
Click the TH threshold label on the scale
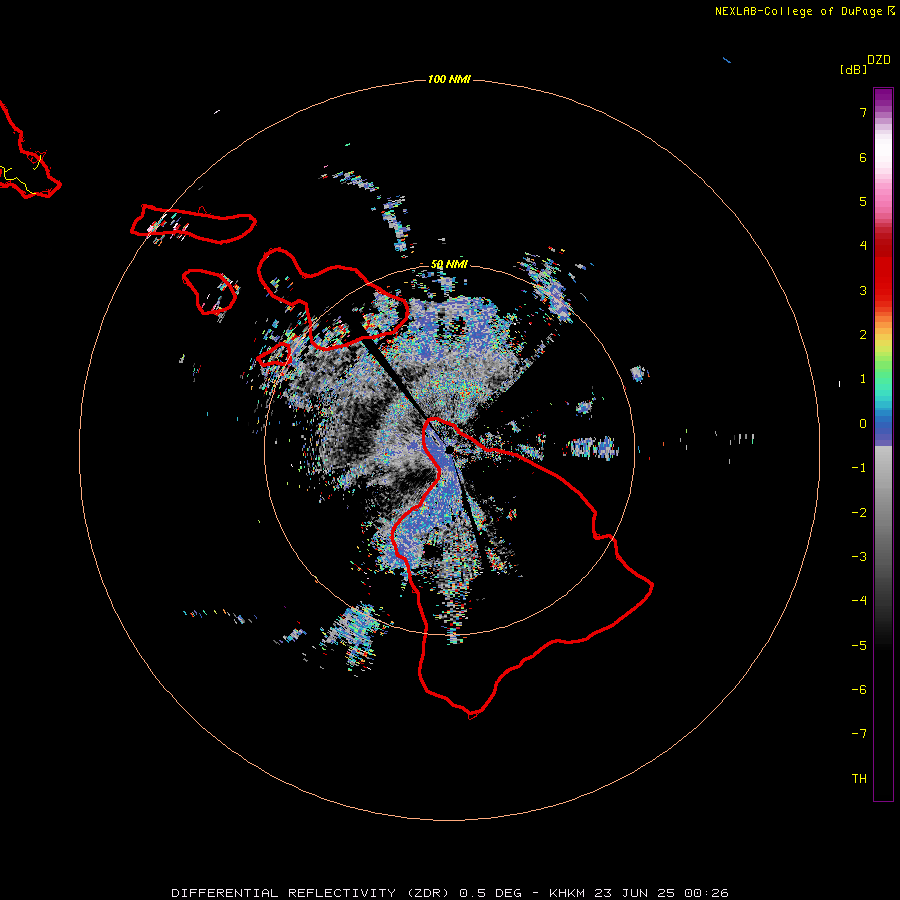(859, 779)
